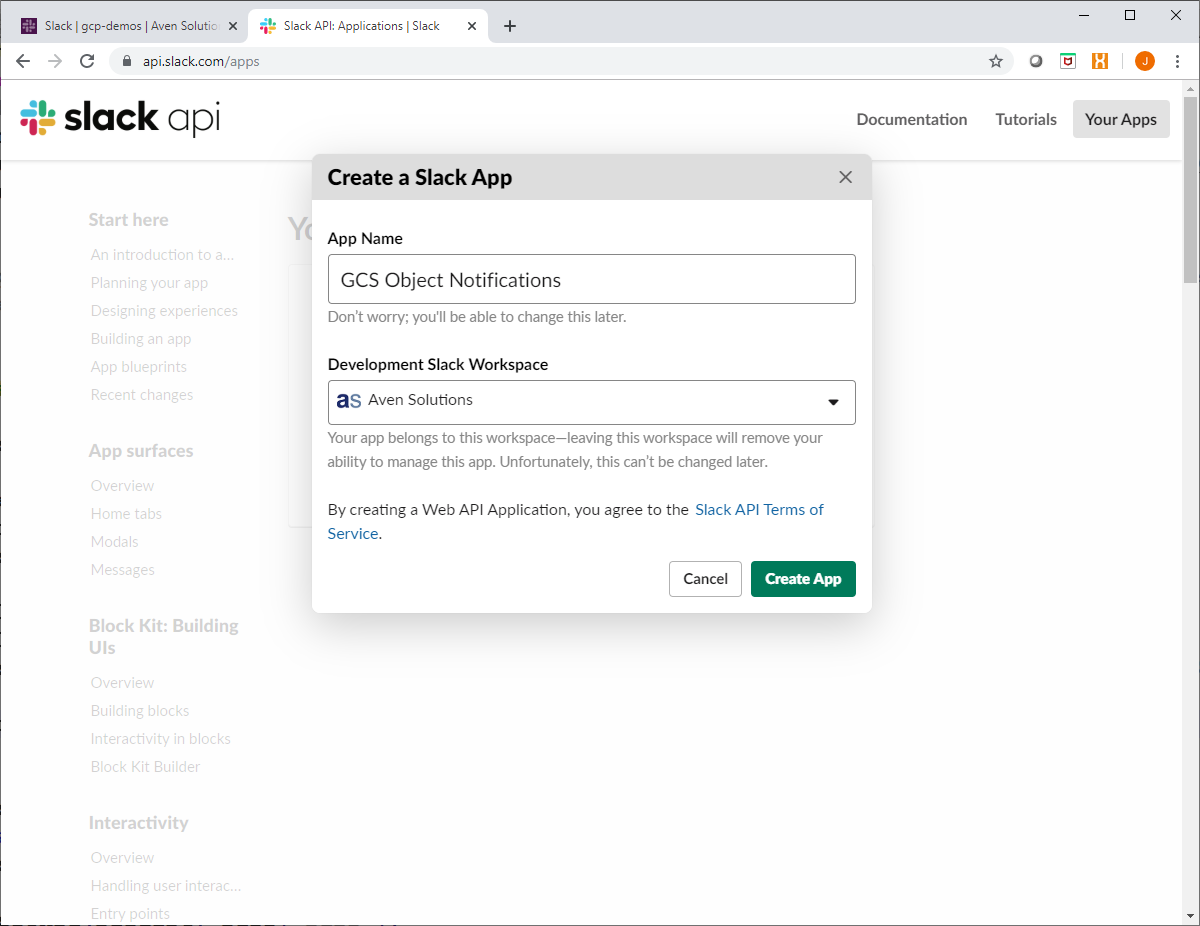1200x926 pixels.
Task: Click the 'you'll be able to change this later' hint
Action: 477,317
